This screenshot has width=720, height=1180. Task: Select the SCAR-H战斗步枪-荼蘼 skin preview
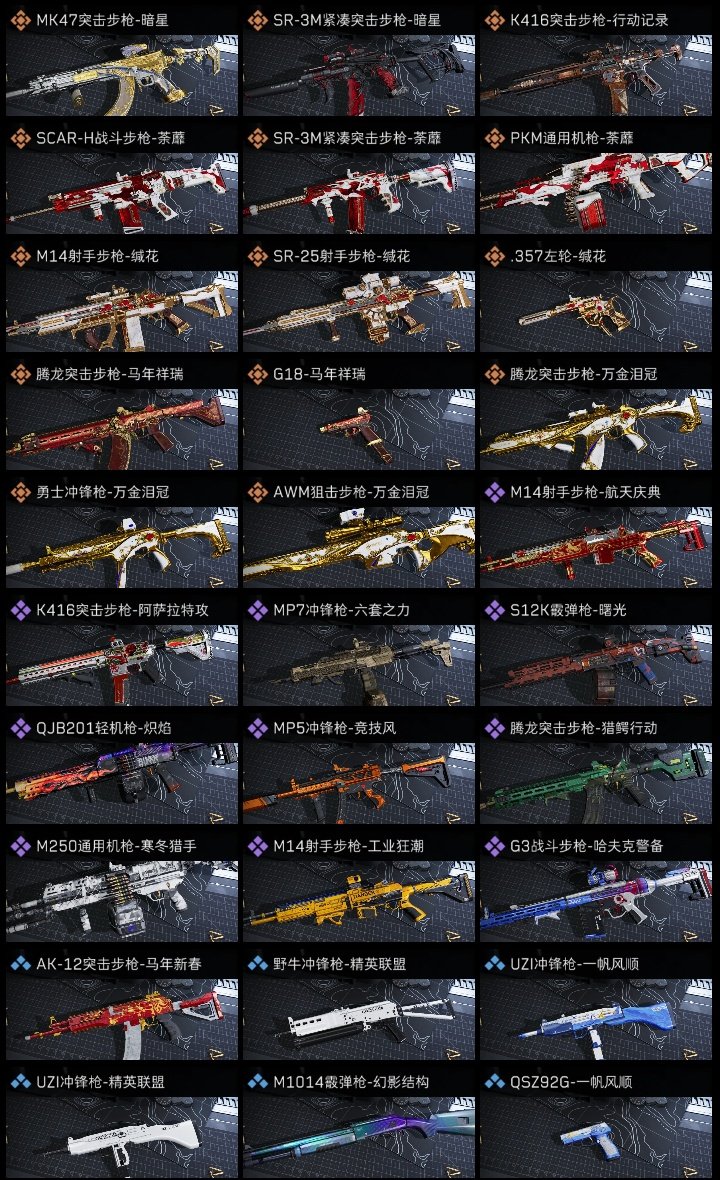[x=122, y=193]
